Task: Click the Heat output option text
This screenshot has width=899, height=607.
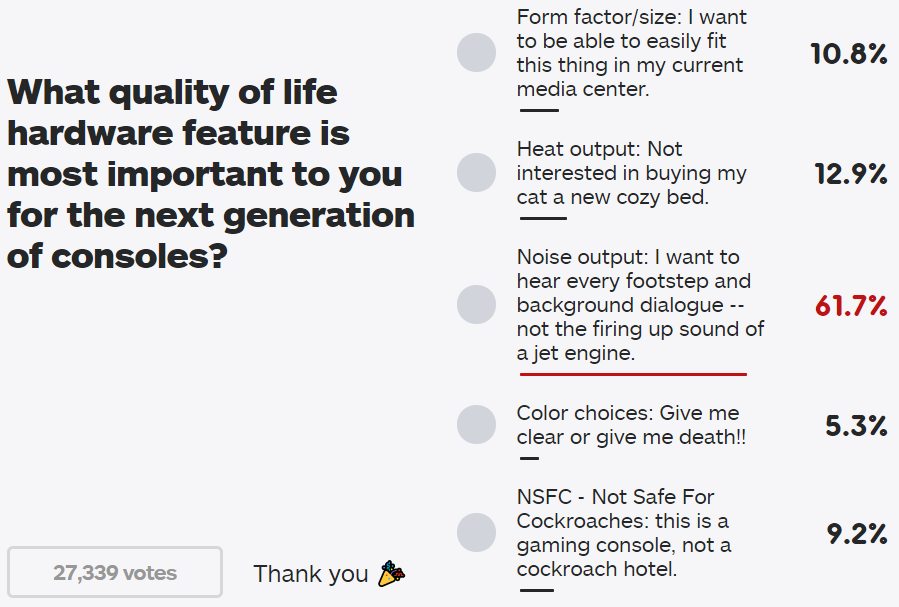Action: (631, 173)
